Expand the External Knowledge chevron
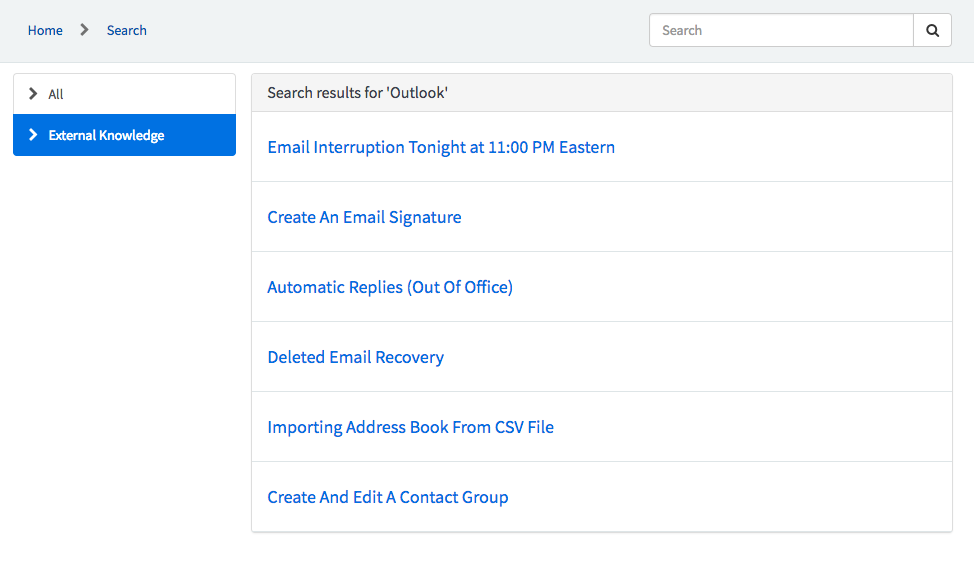974x573 pixels. pyautogui.click(x=33, y=135)
